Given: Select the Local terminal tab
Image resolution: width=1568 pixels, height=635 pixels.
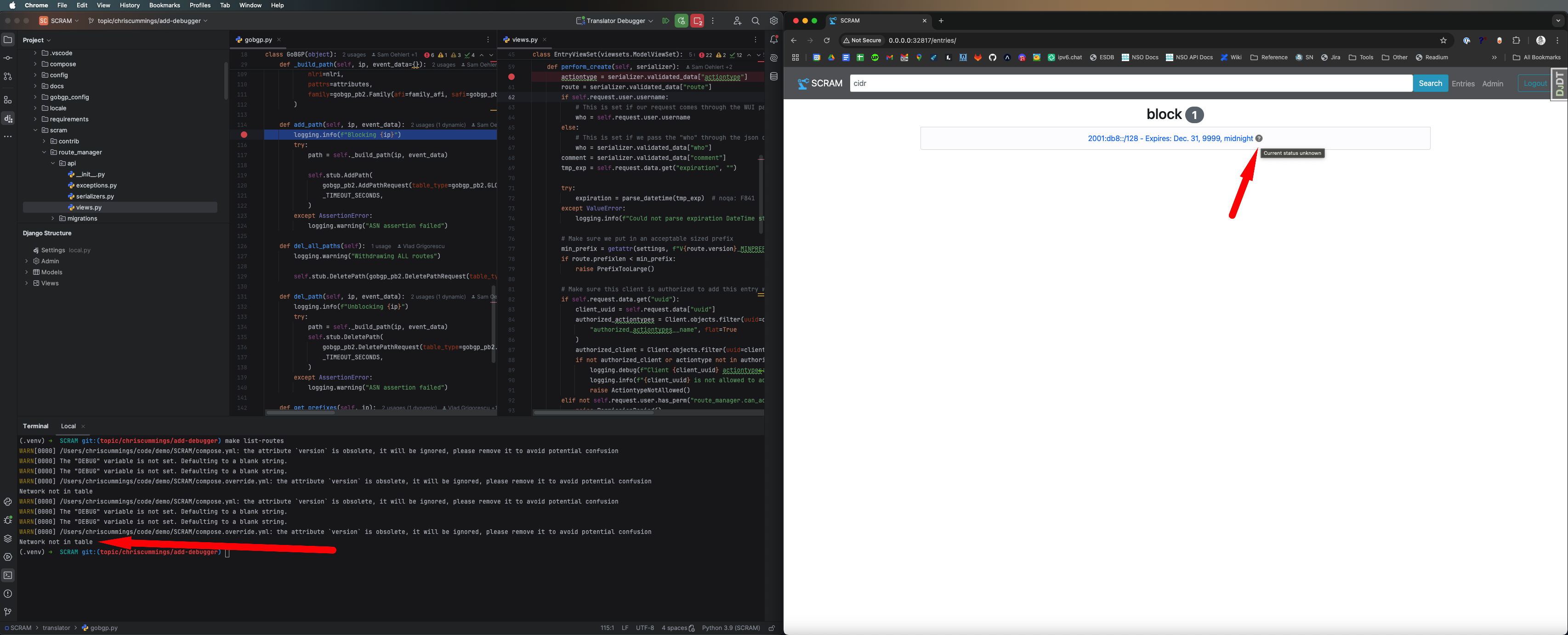Looking at the screenshot, I should coord(68,426).
